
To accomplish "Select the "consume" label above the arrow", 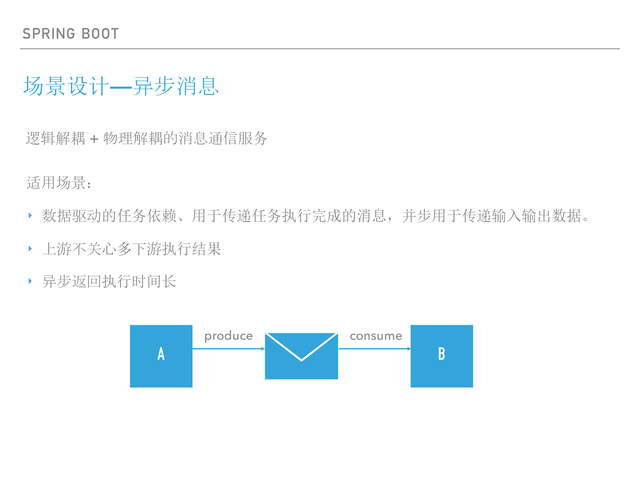I will [x=375, y=336].
